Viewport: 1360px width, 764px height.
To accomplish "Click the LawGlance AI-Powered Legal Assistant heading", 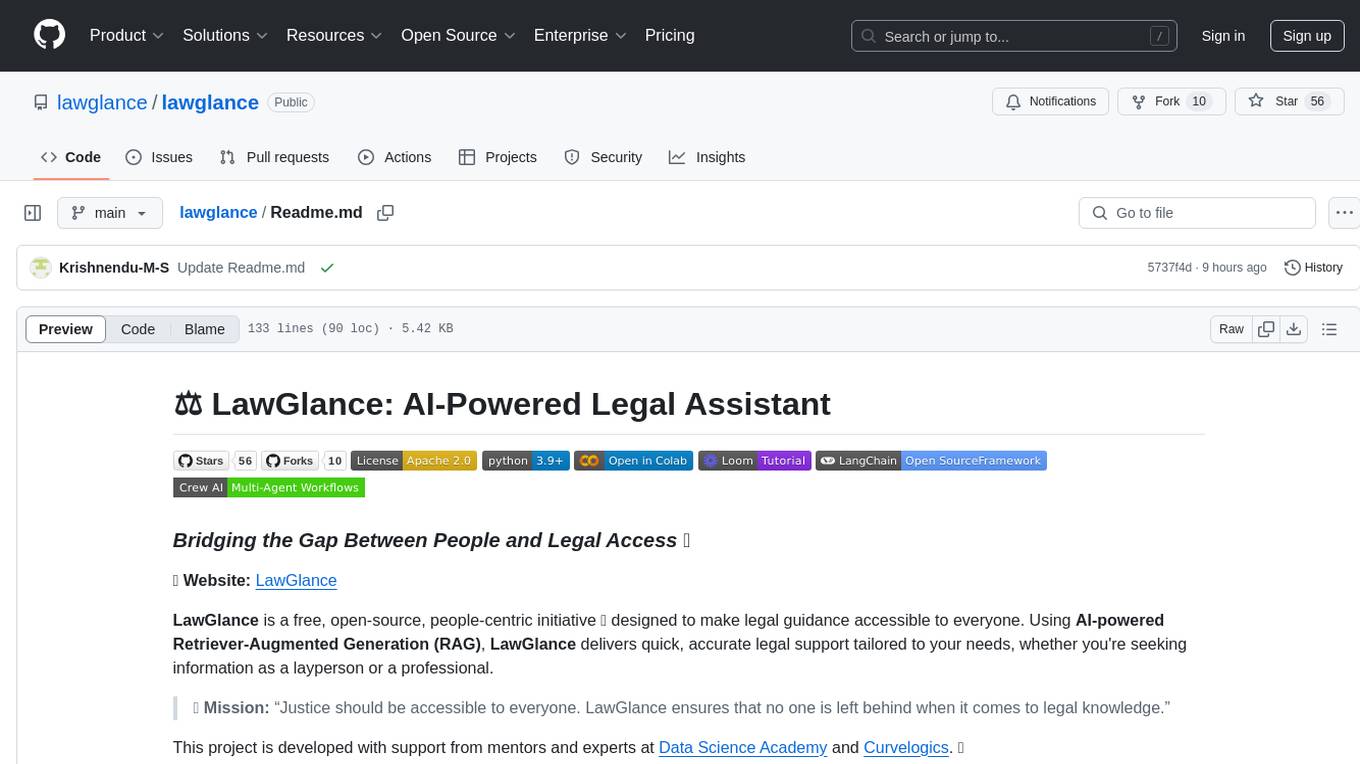I will coord(502,404).
